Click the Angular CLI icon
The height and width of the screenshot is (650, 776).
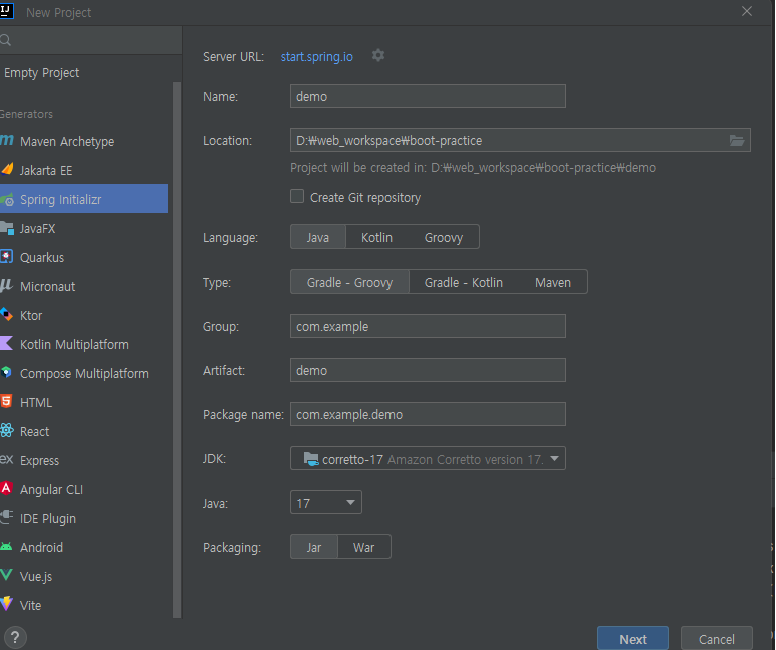pyautogui.click(x=7, y=489)
